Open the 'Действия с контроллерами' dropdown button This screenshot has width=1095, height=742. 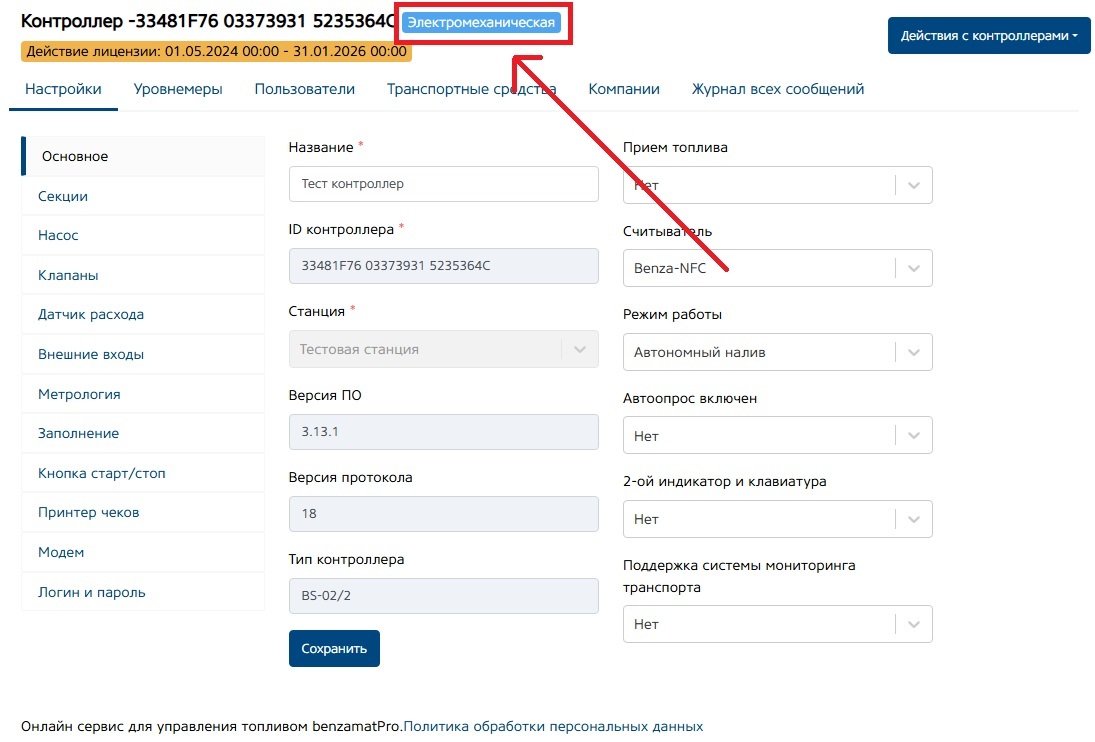(x=988, y=36)
